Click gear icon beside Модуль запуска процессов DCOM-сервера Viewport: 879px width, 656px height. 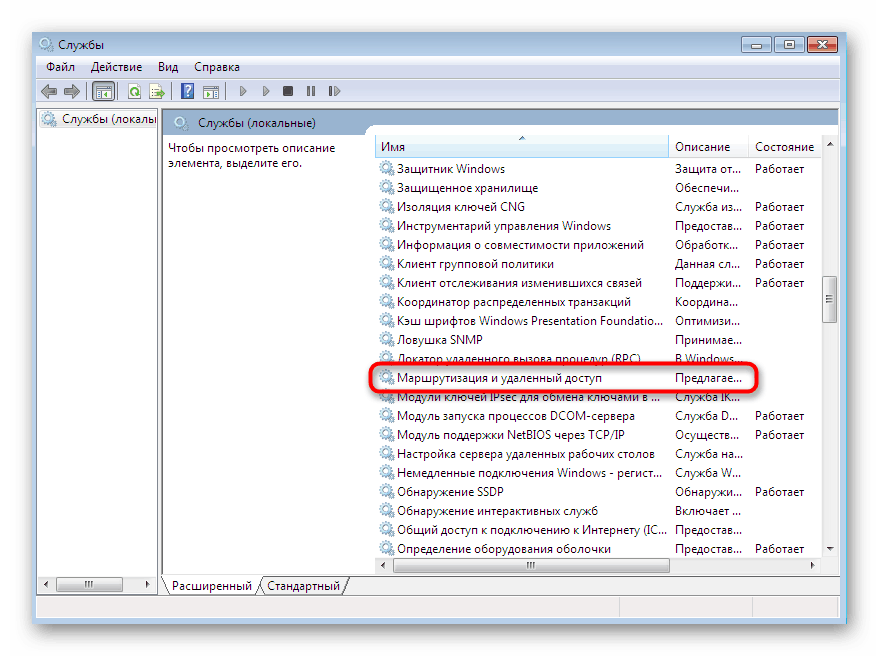(387, 415)
